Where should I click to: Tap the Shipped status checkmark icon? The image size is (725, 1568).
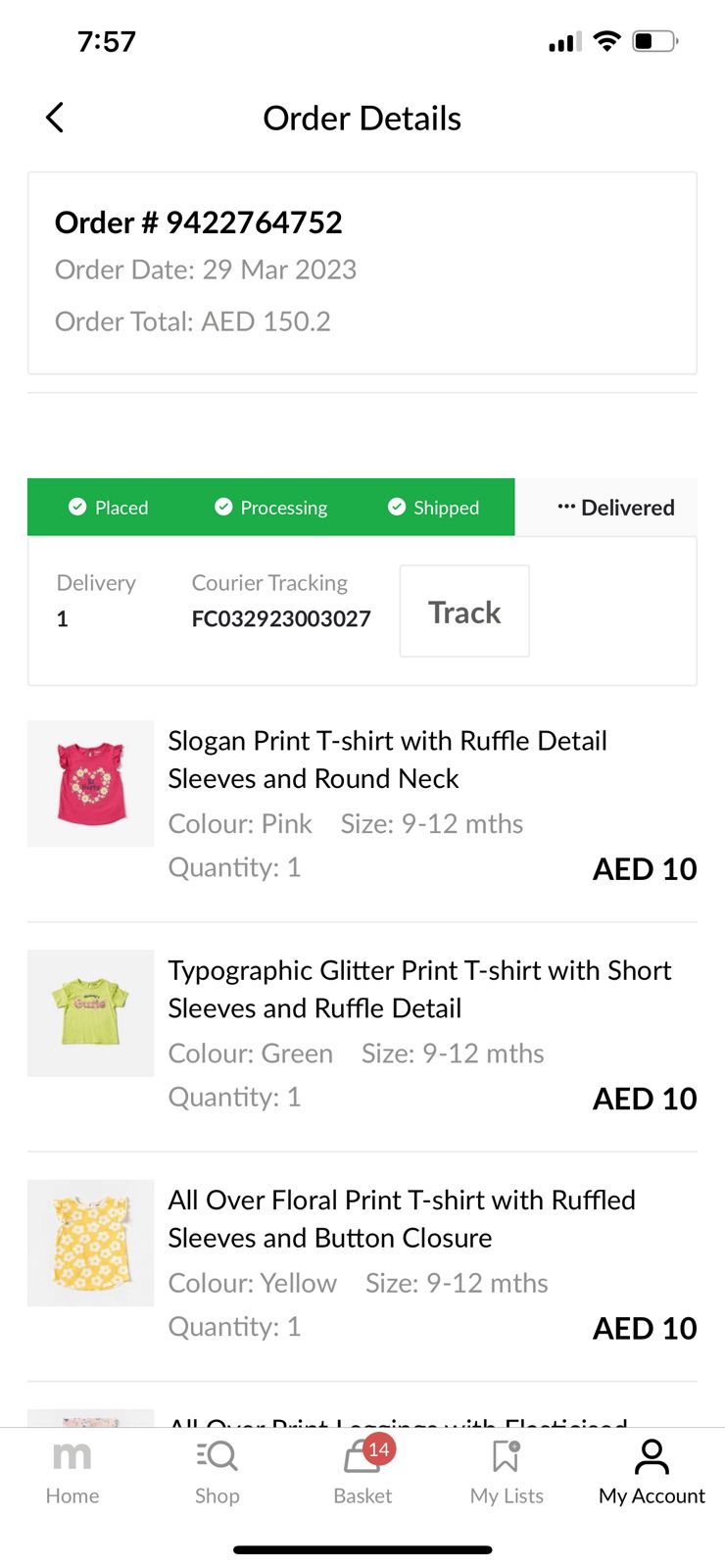(x=397, y=507)
